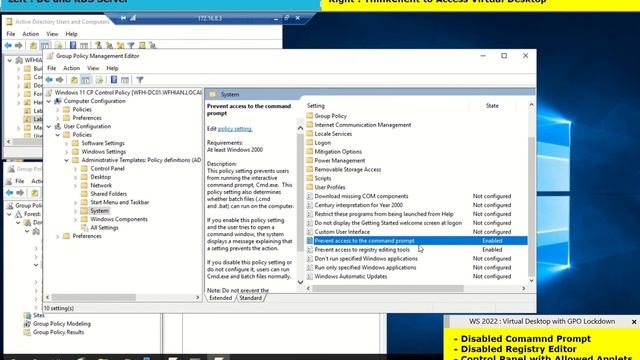This screenshot has width=640, height=360.
Task: Select Download missing COM components setting
Action: click(x=416, y=196)
